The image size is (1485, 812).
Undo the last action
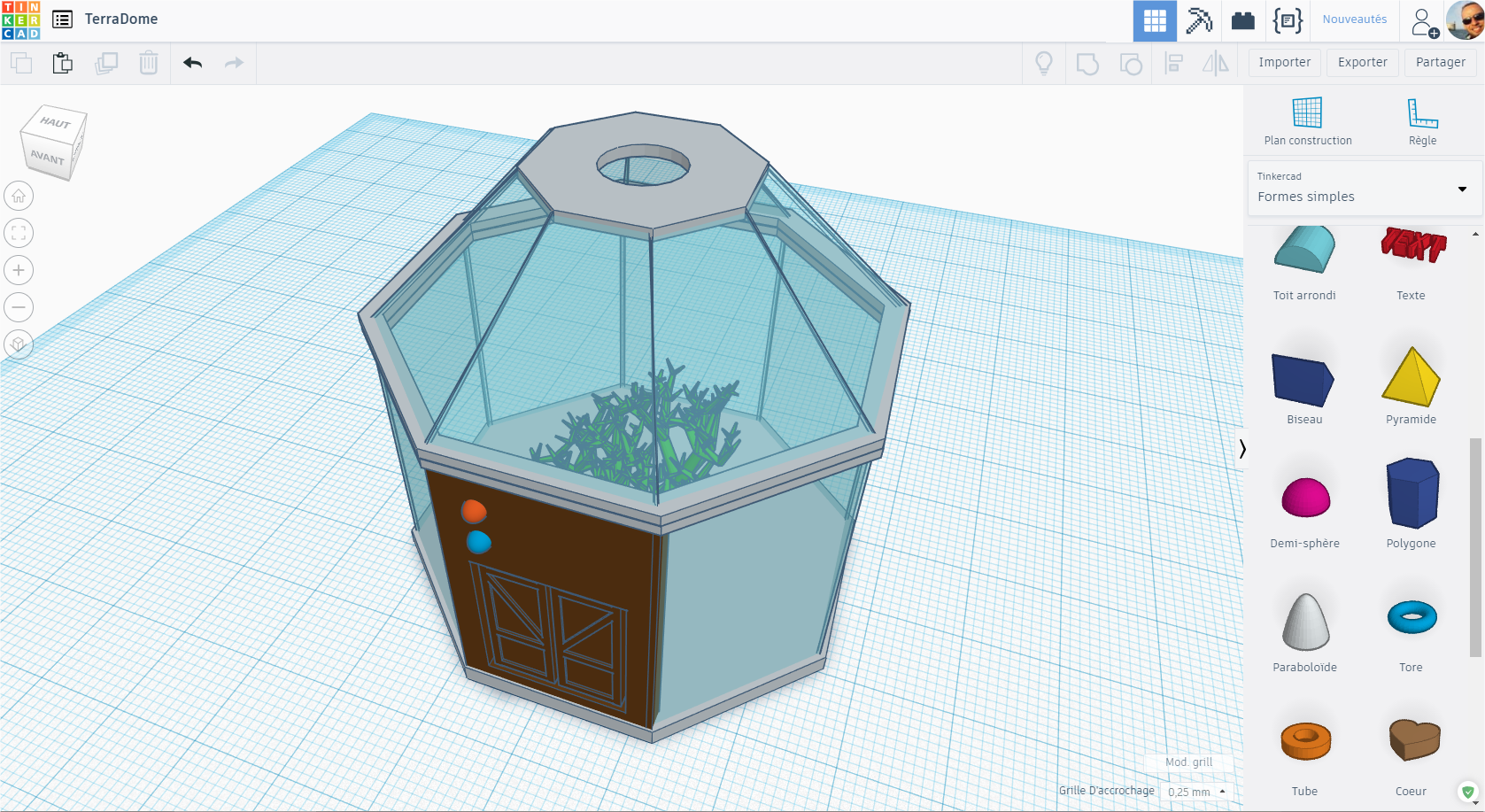click(192, 63)
